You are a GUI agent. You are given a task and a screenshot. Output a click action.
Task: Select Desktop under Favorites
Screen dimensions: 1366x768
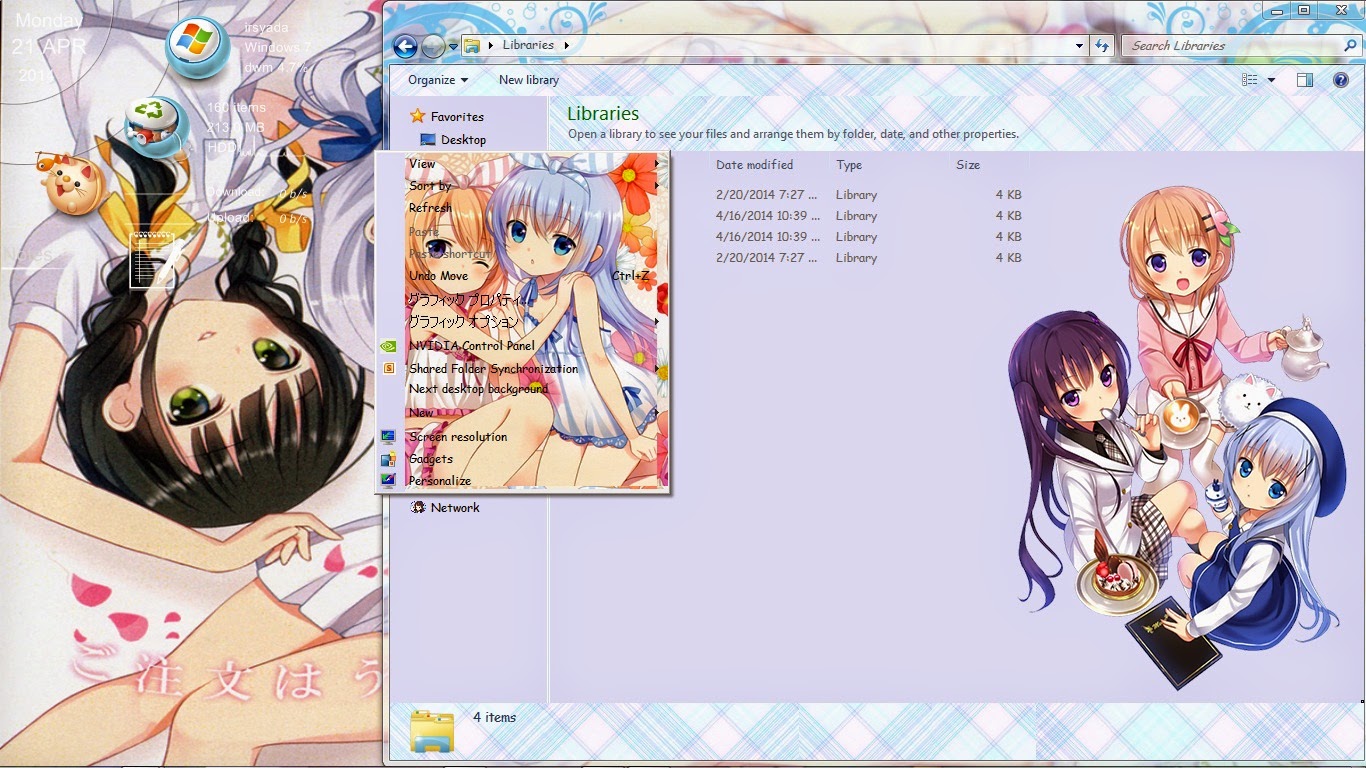(463, 140)
